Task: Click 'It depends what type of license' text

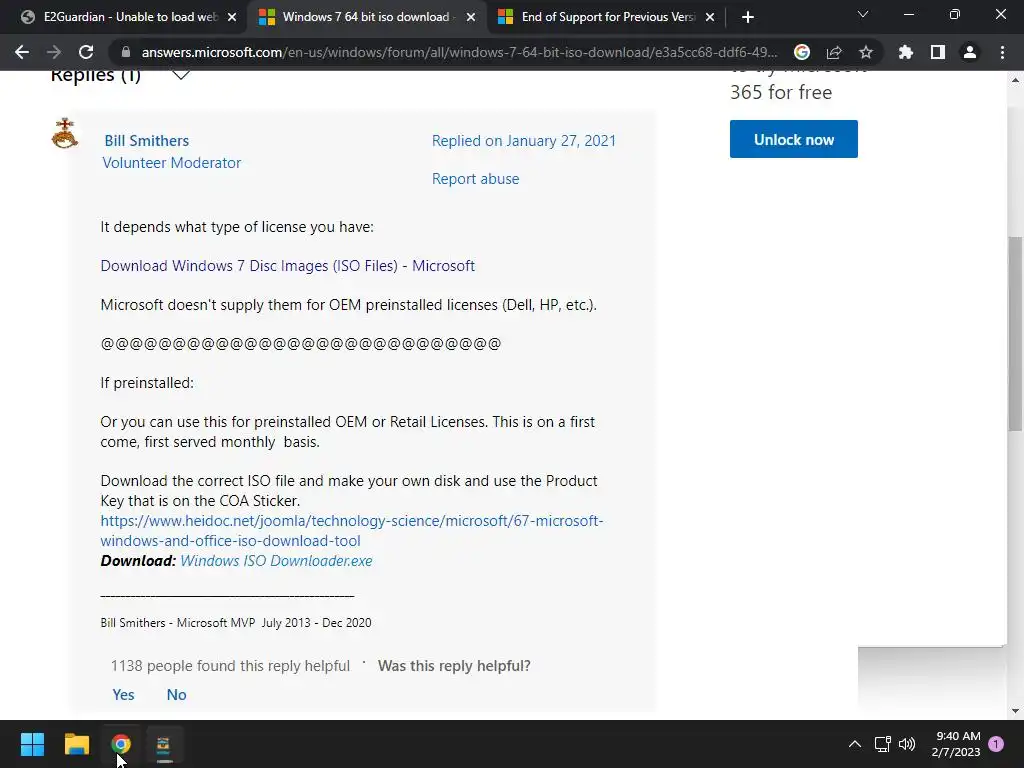Action: [237, 227]
